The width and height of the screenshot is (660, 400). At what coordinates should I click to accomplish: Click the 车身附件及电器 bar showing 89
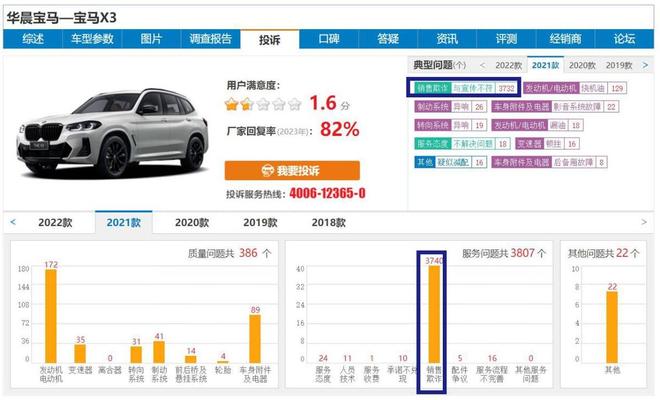(x=255, y=339)
